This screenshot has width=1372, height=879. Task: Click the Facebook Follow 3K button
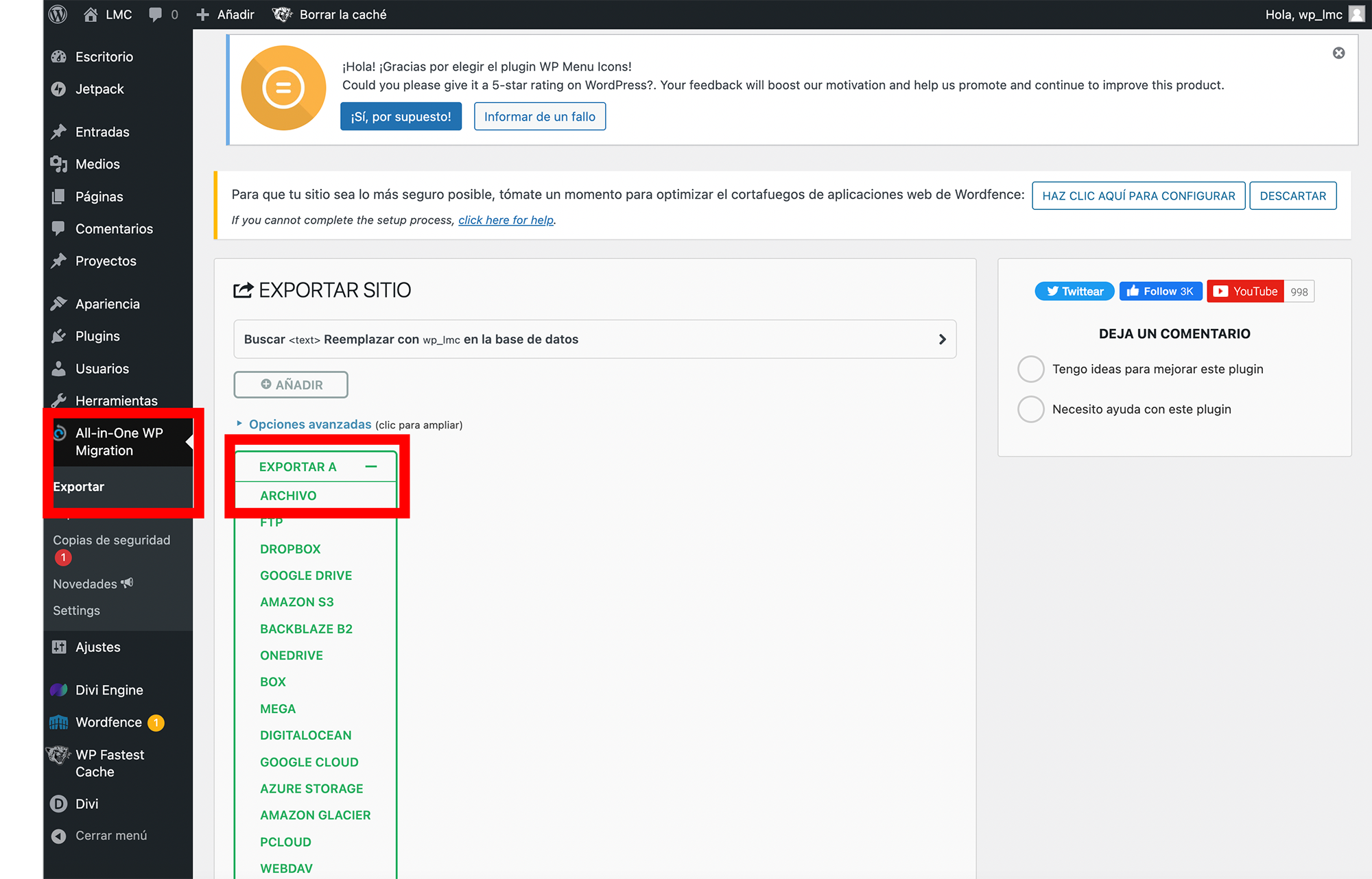[x=1161, y=291]
